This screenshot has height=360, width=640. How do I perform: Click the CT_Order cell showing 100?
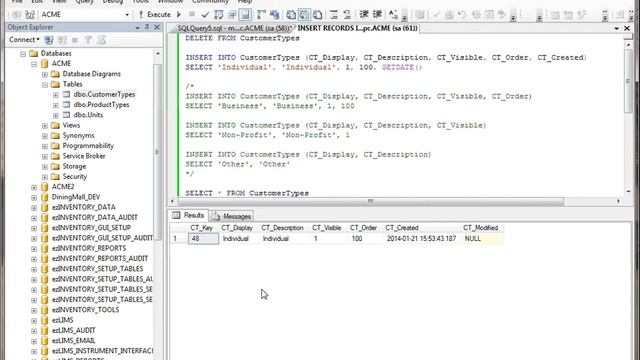pos(365,238)
